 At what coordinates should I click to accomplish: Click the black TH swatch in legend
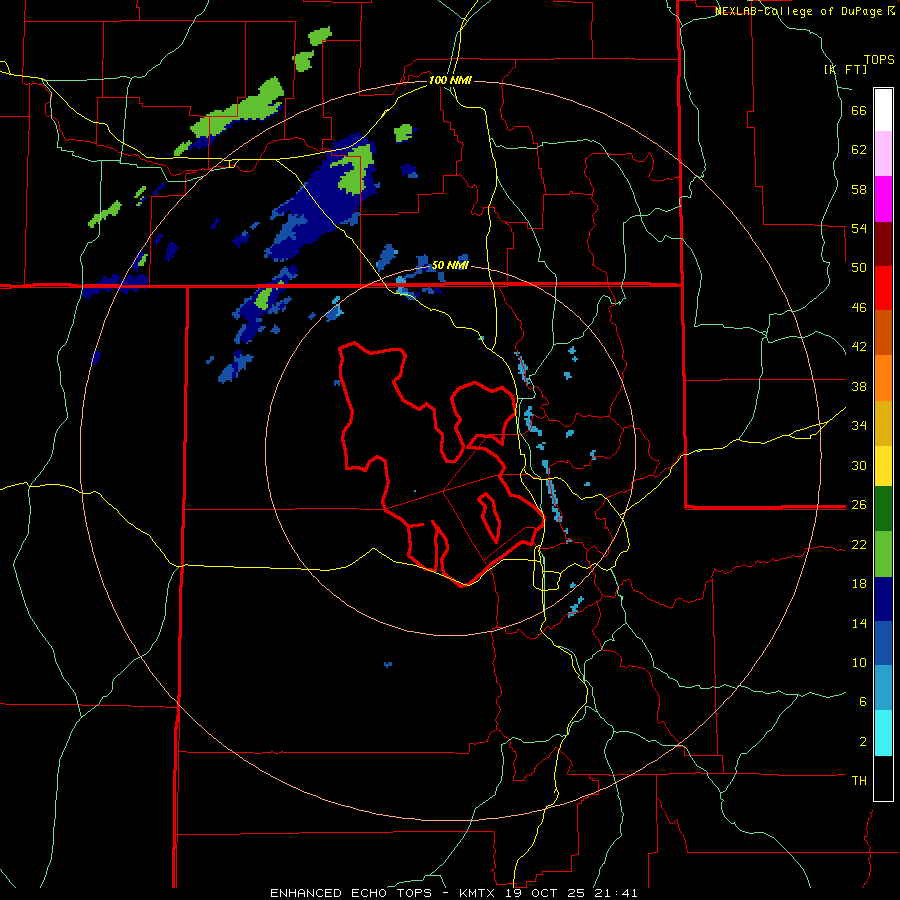pyautogui.click(x=883, y=778)
